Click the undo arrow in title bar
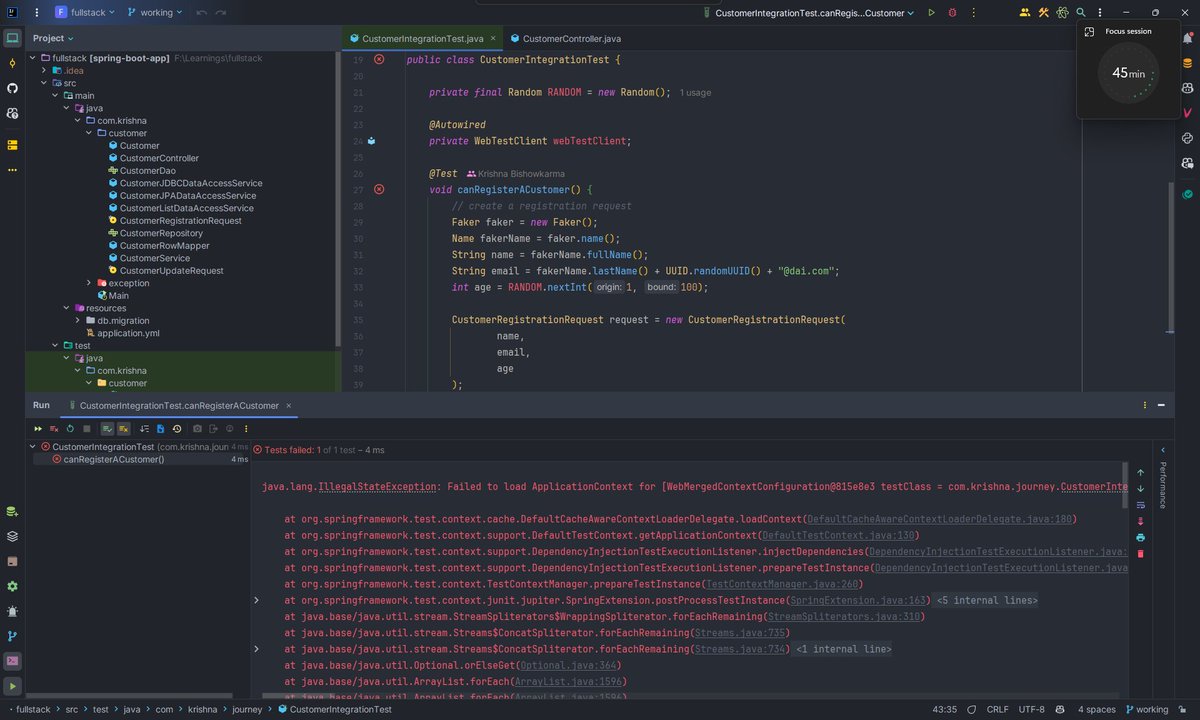This screenshot has width=1200, height=720. point(202,12)
